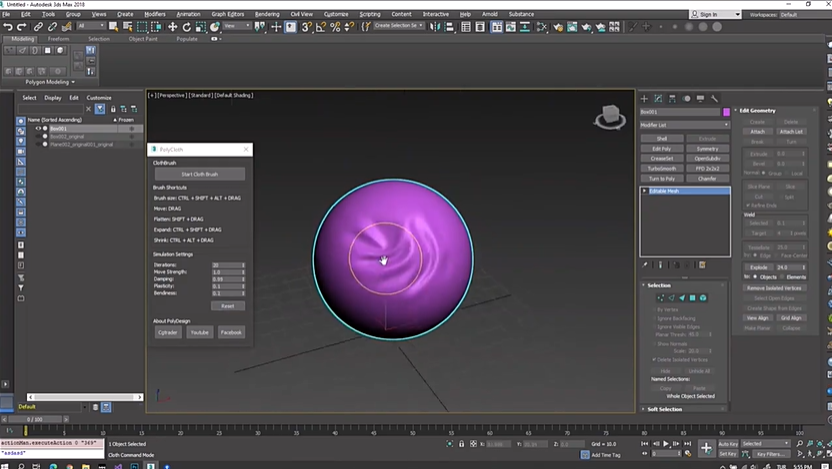Open the Create command panel tab

point(644,99)
